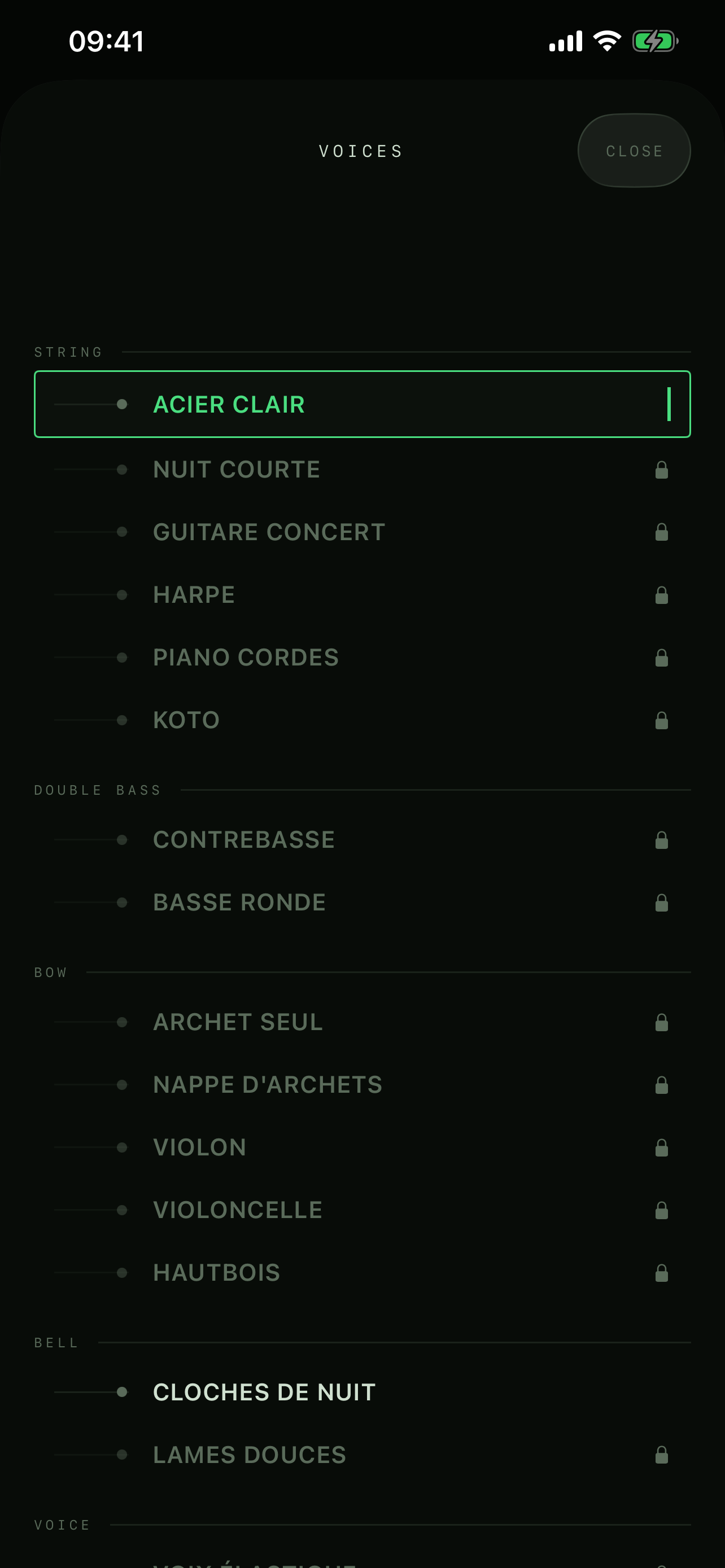The width and height of the screenshot is (725, 1568).
Task: Tap the Double Bass section header
Action: click(x=97, y=790)
